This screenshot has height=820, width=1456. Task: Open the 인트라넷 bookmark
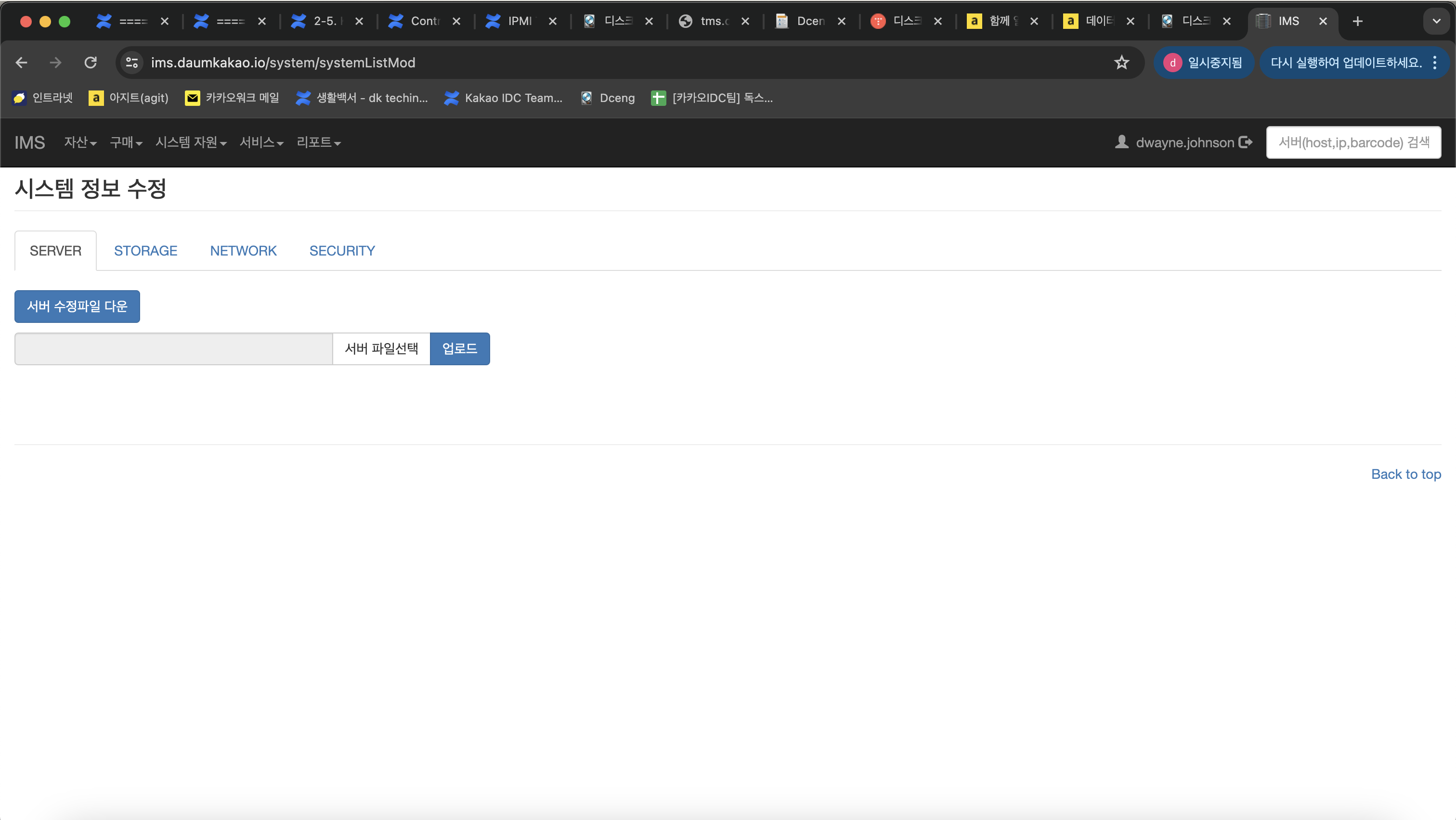click(x=43, y=98)
